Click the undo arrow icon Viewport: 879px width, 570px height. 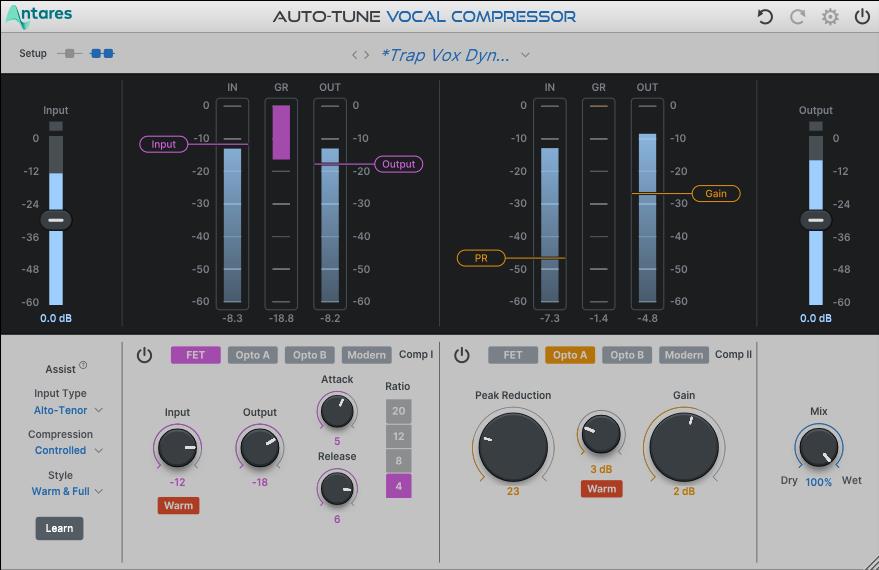point(765,17)
